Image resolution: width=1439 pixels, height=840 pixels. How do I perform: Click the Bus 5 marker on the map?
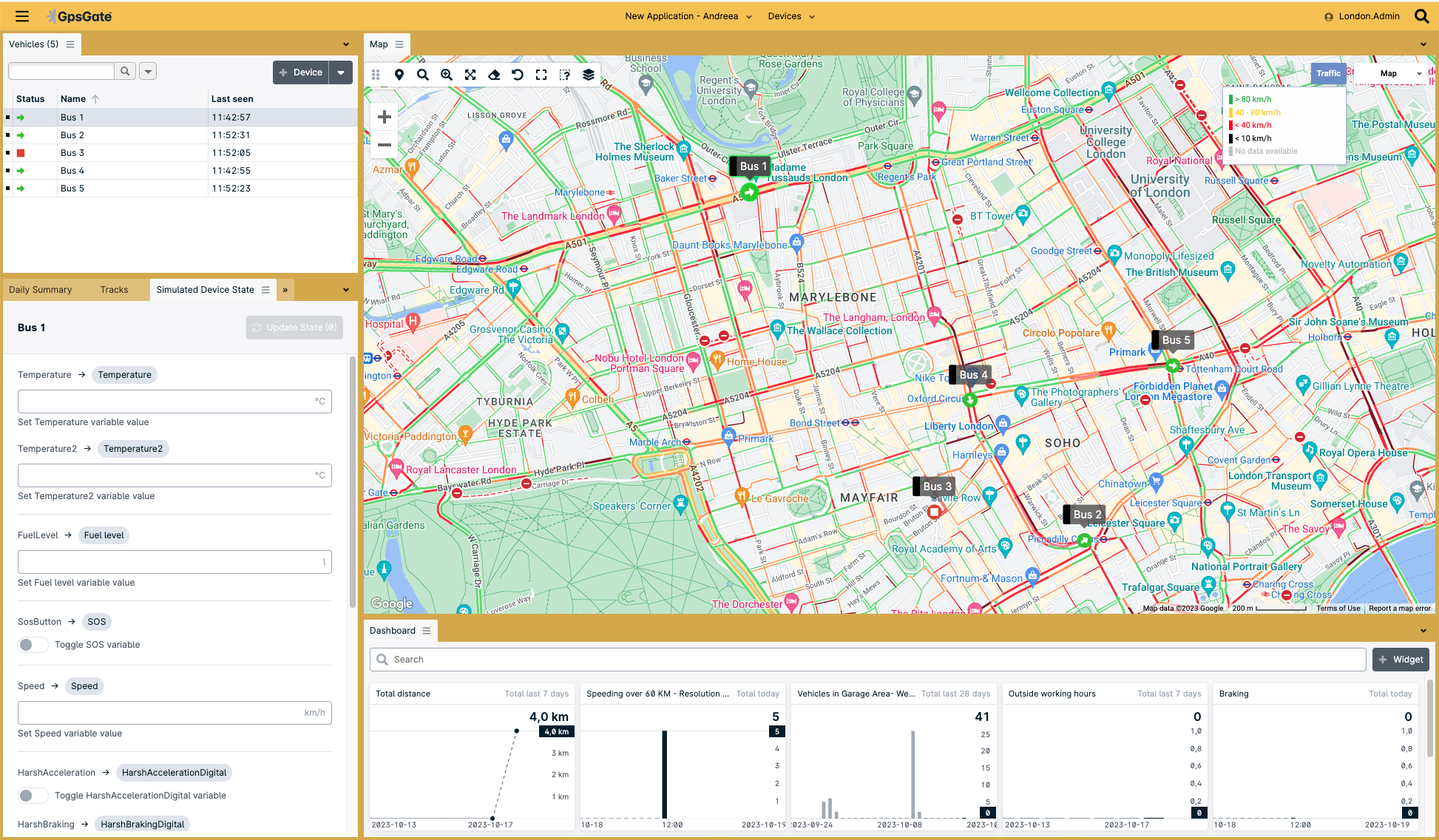[1172, 365]
